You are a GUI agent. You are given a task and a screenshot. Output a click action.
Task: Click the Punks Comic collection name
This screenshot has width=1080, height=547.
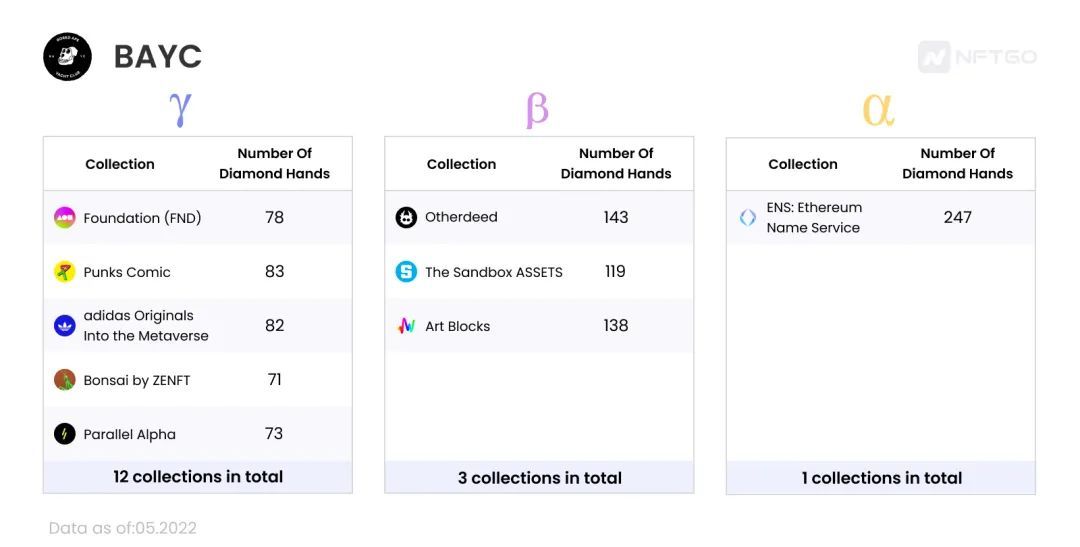(127, 272)
